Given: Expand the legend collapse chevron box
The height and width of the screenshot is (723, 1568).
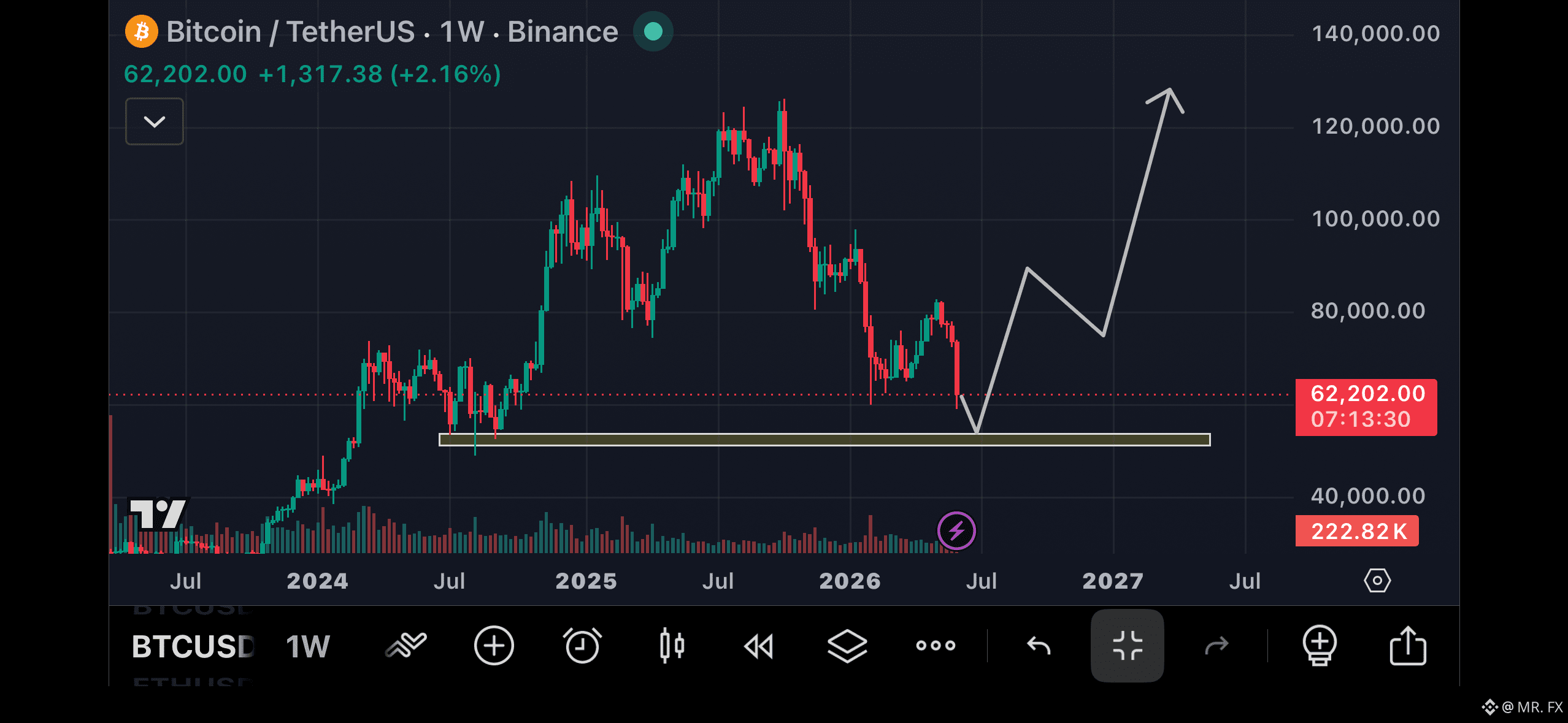Looking at the screenshot, I should point(155,121).
